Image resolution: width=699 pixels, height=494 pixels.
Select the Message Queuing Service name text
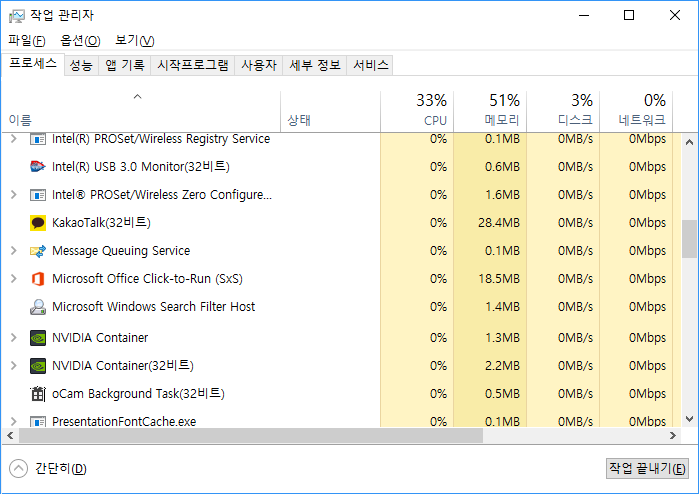coord(121,251)
